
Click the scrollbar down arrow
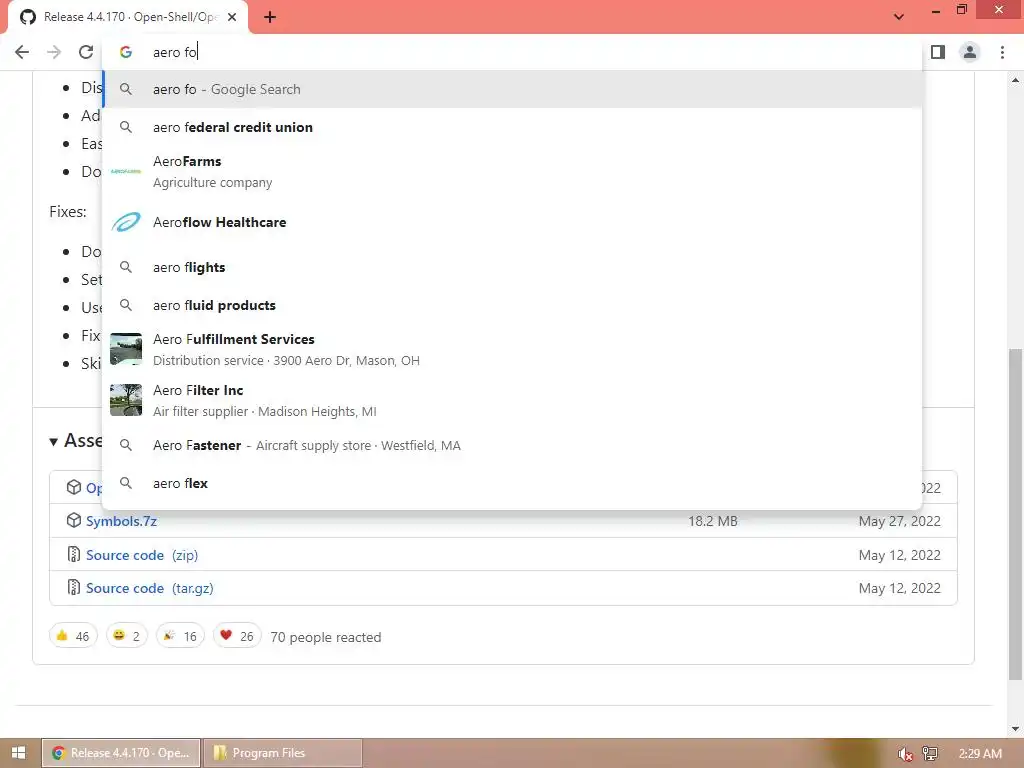(1015, 728)
